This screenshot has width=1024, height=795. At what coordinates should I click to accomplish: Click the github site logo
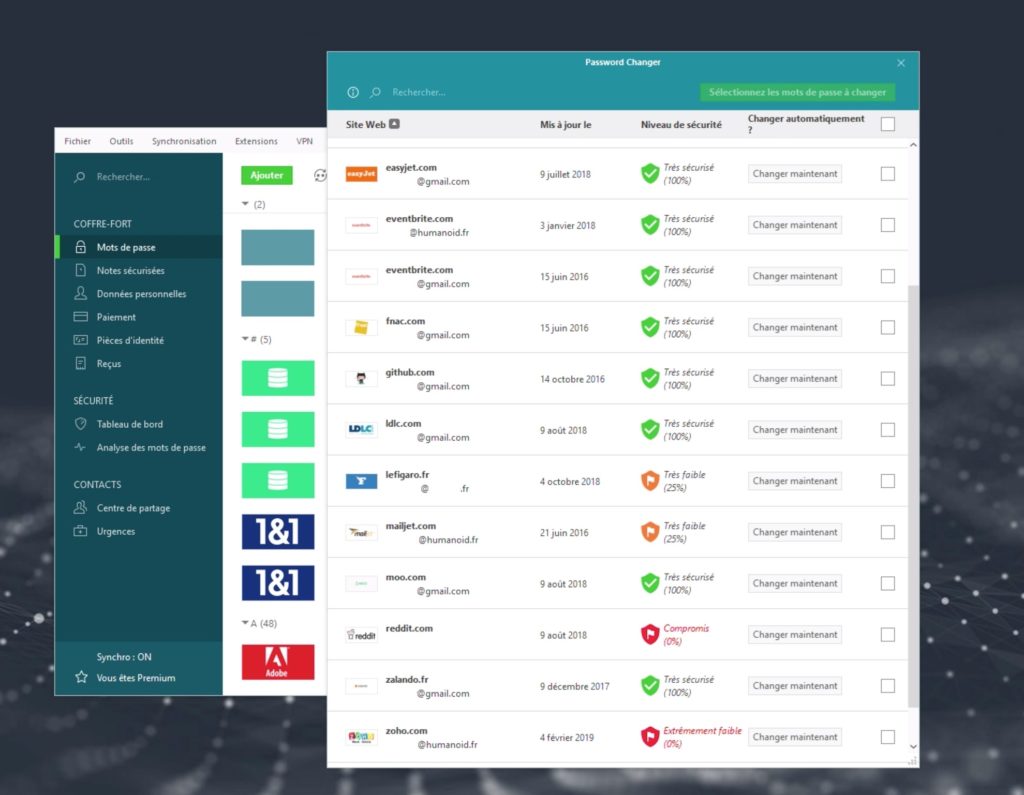[x=361, y=378]
